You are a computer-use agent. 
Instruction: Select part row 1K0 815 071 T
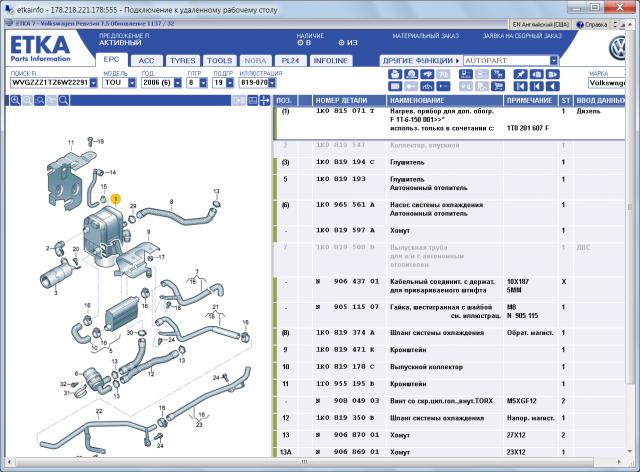pyautogui.click(x=449, y=123)
